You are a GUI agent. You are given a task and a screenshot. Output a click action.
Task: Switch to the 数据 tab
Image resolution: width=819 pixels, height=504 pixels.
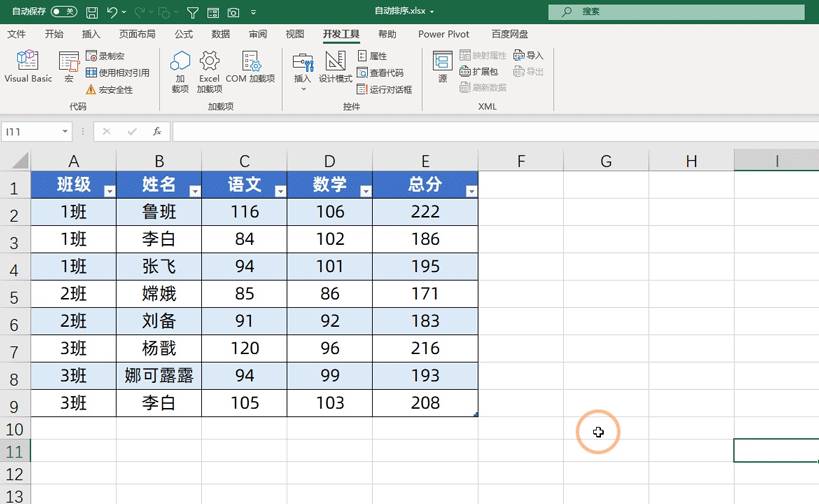click(220, 34)
